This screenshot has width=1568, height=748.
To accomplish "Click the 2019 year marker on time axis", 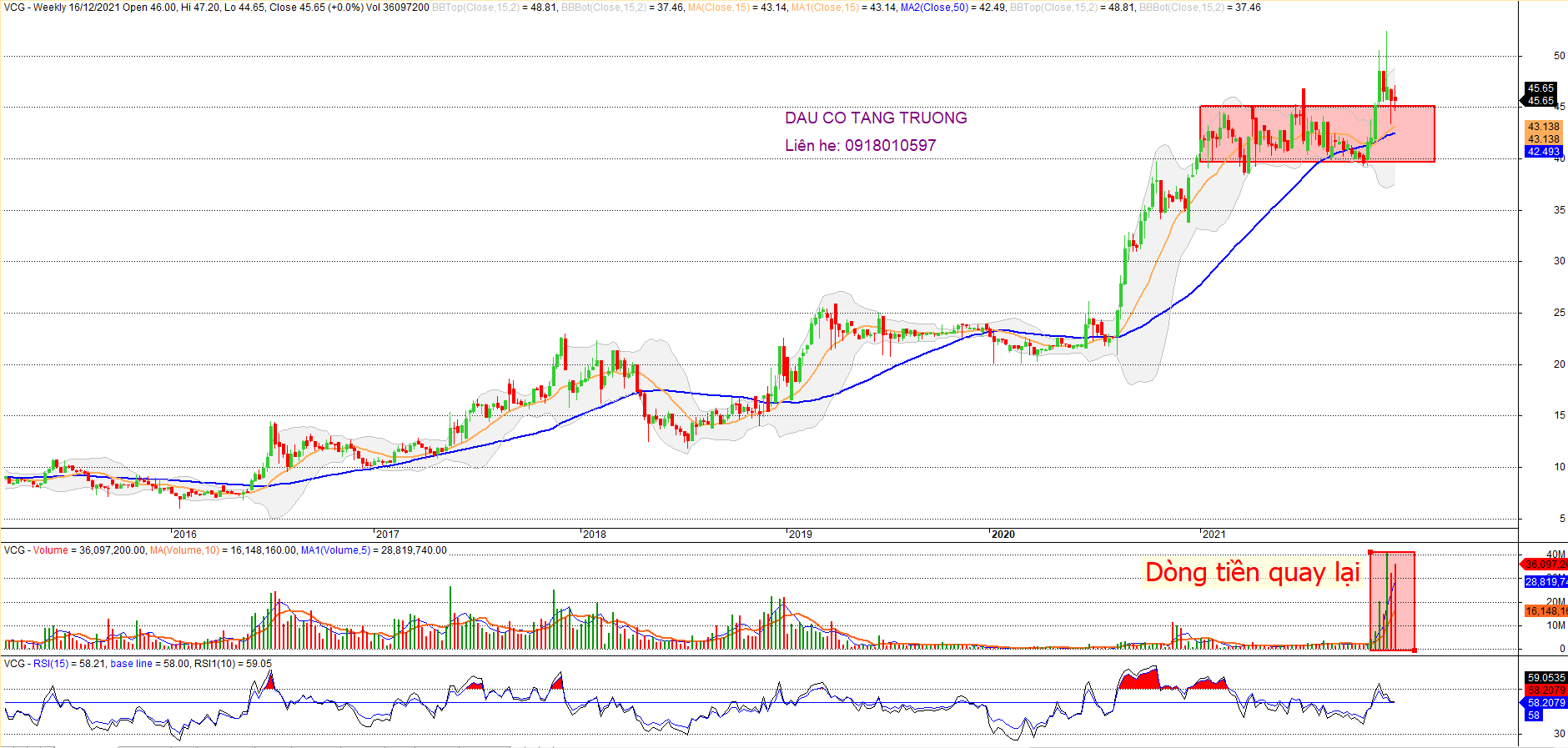I will (x=800, y=535).
